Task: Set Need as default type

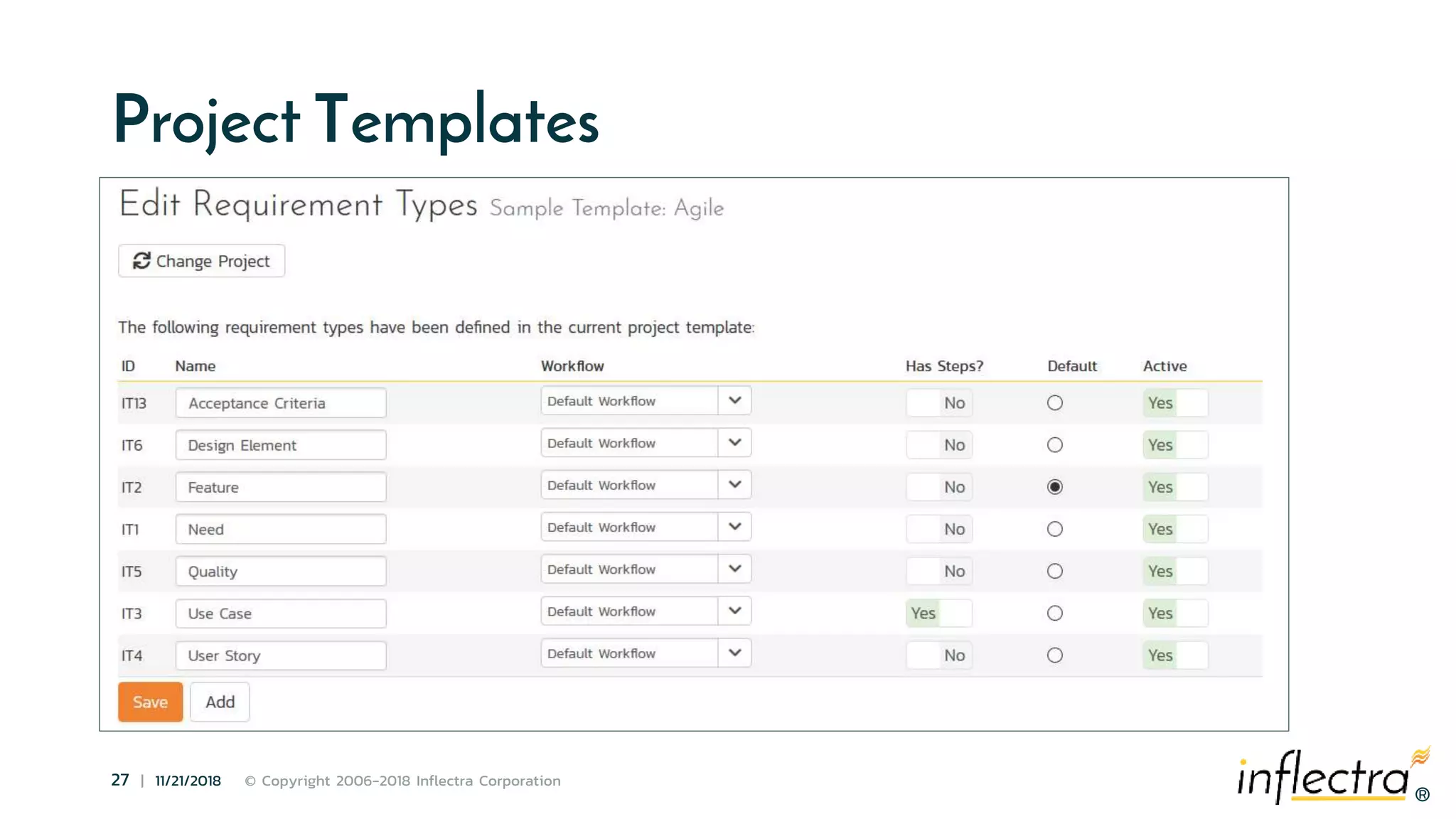Action: click(1055, 529)
